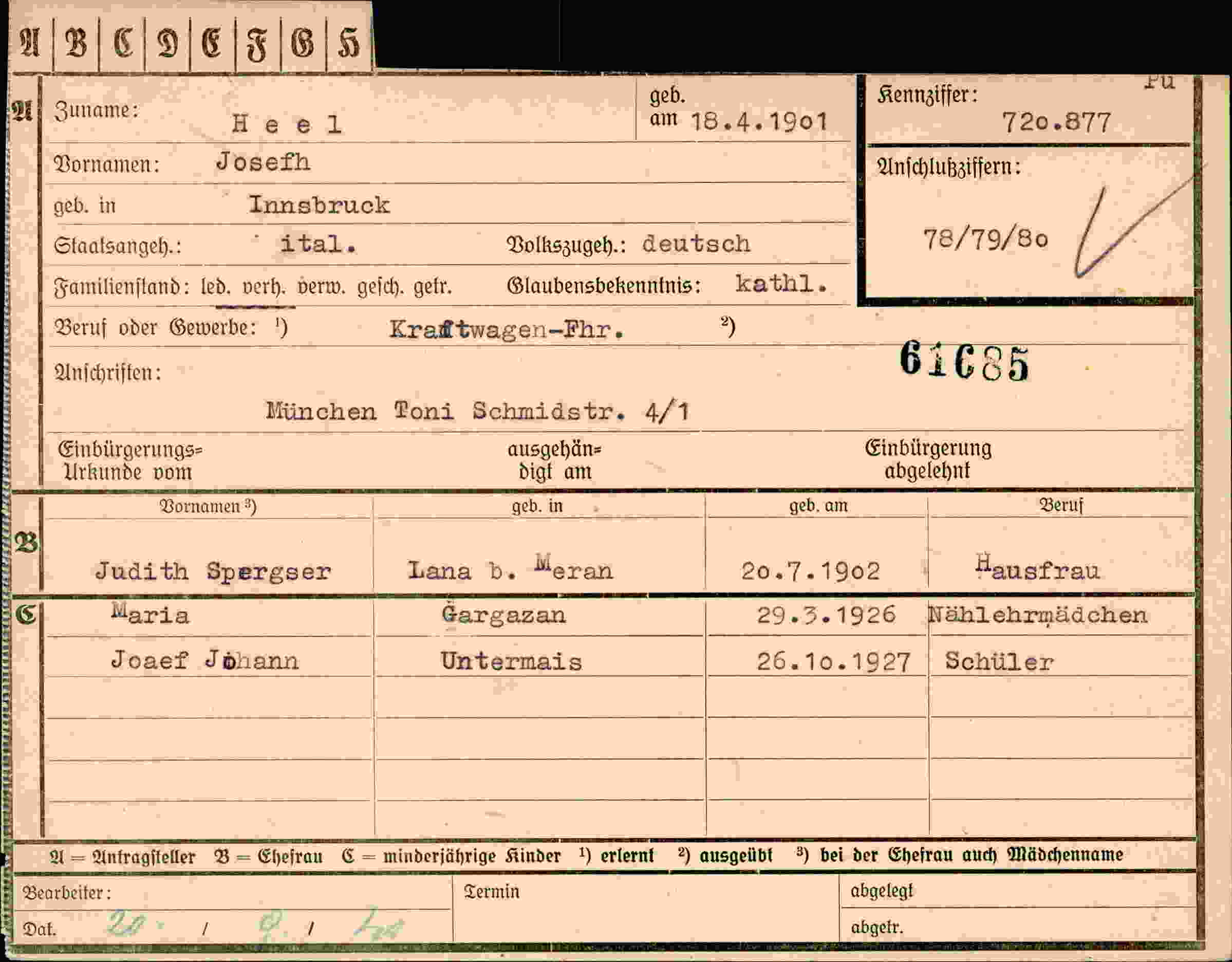This screenshot has height=962, width=1232.
Task: Click 'Einbürgerung abgelehnt' label
Action: click(x=928, y=459)
